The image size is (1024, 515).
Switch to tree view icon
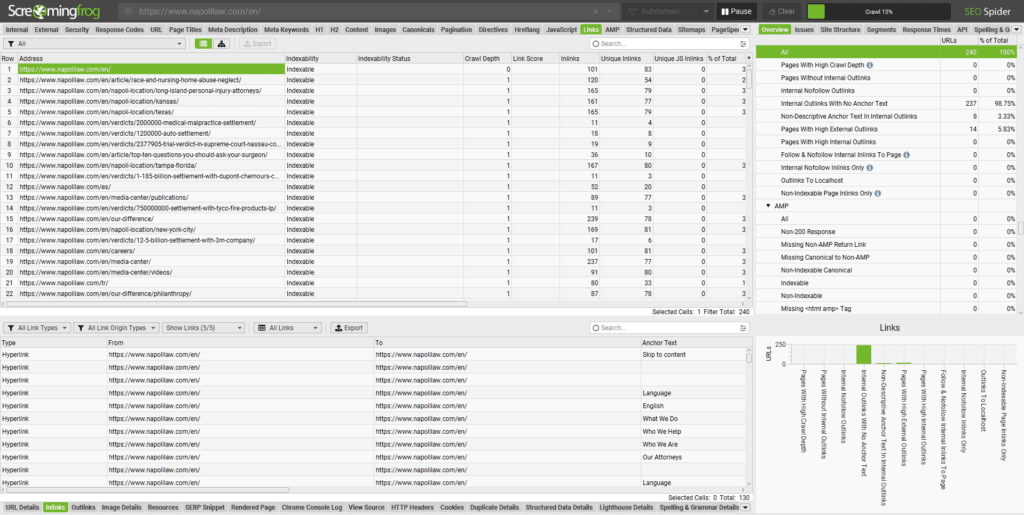coord(221,44)
